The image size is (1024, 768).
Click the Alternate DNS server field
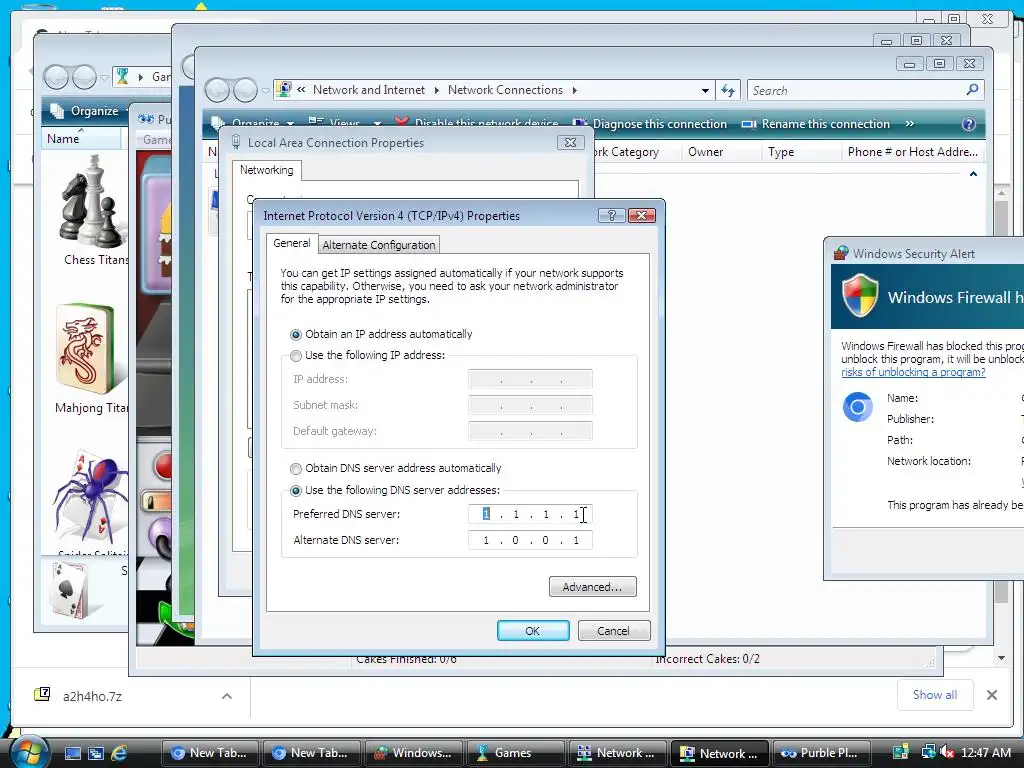coord(530,540)
